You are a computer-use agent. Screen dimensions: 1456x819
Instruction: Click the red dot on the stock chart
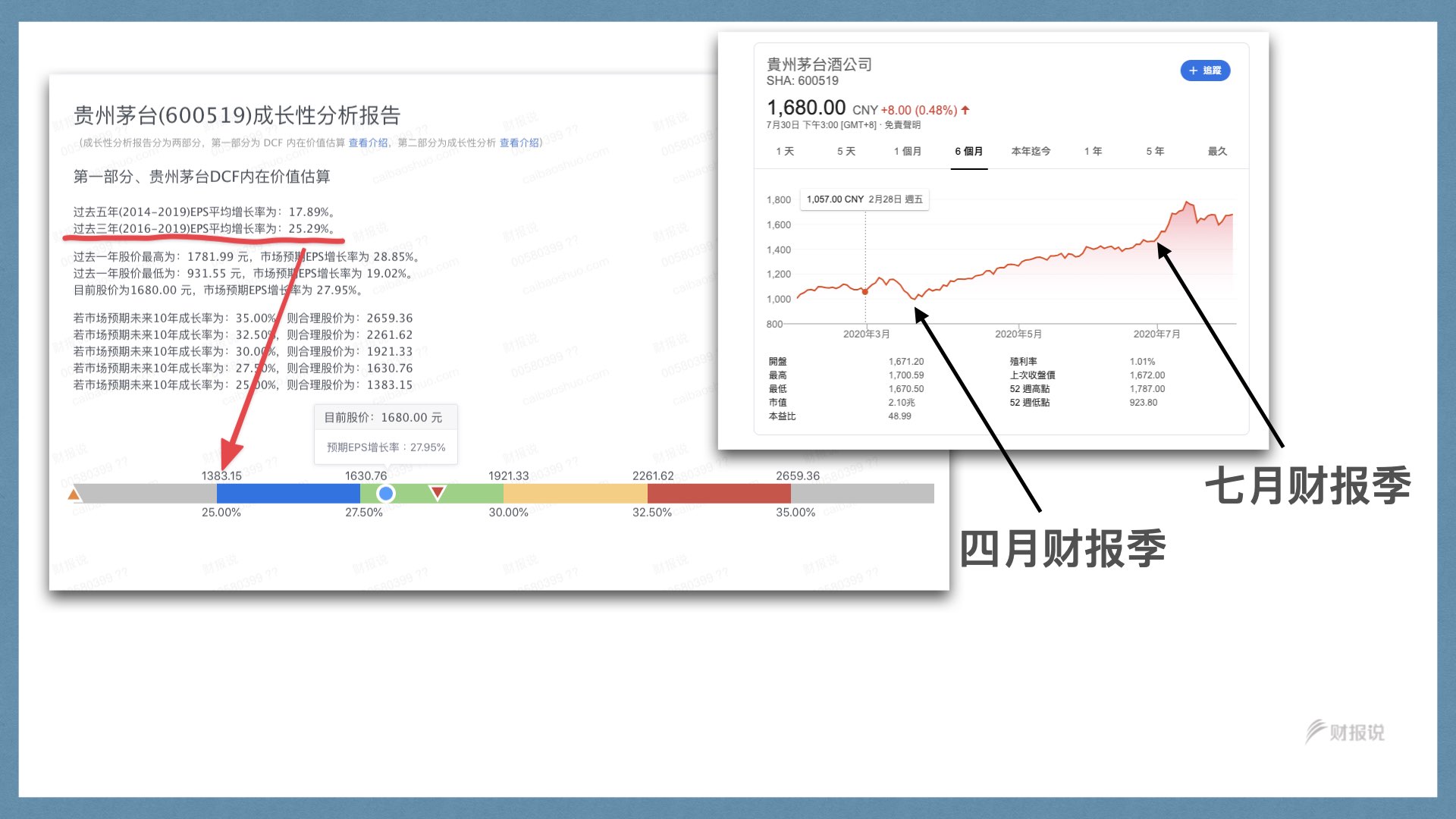point(864,291)
